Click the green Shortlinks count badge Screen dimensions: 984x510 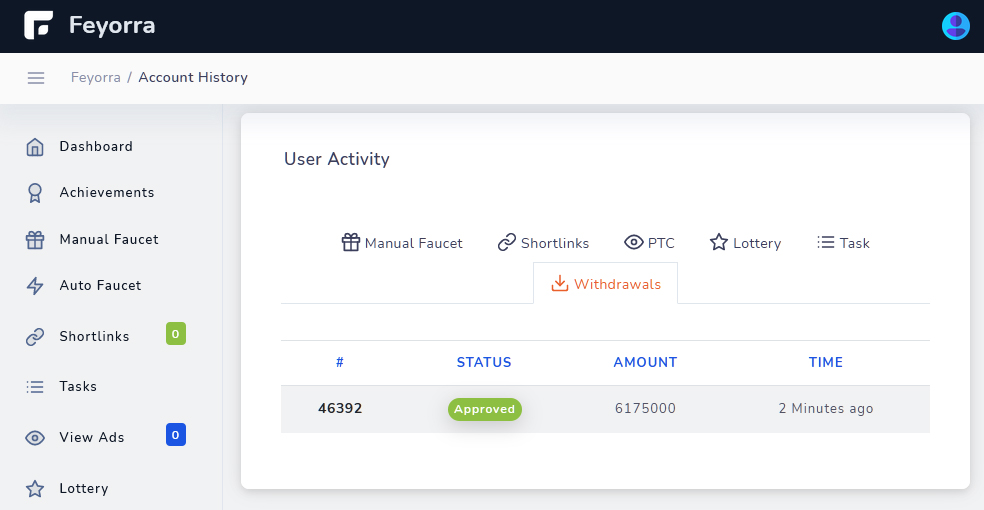point(176,334)
